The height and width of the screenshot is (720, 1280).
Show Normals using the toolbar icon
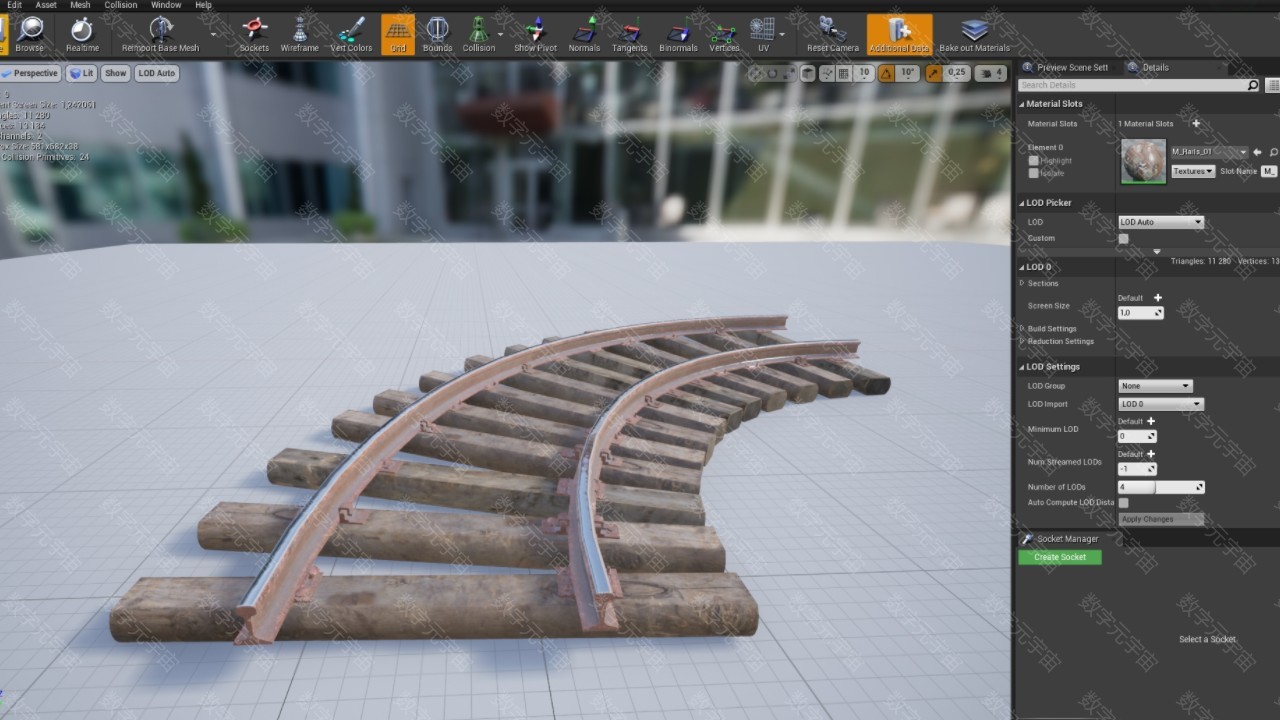584,33
